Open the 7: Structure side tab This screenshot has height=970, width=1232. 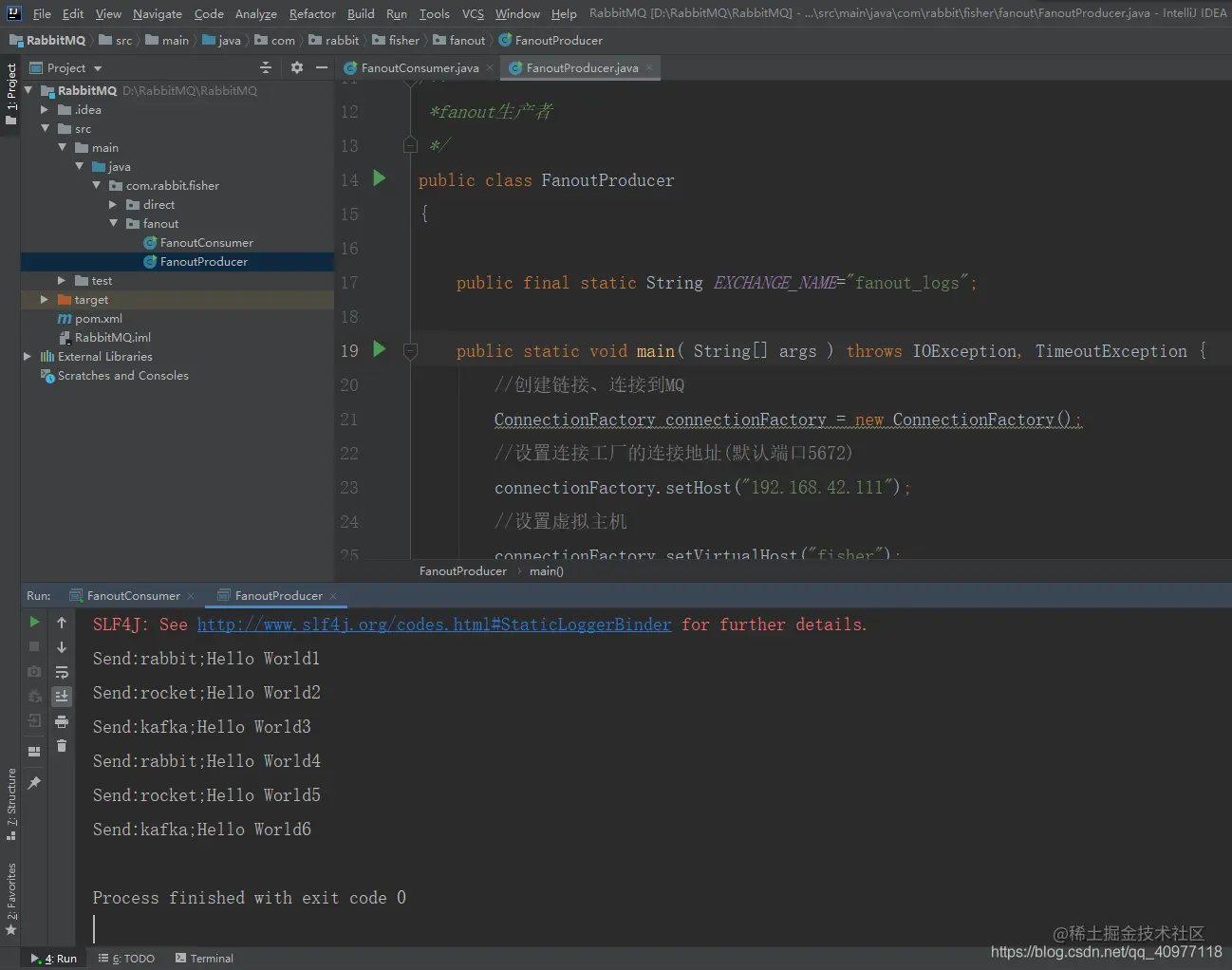(x=10, y=805)
